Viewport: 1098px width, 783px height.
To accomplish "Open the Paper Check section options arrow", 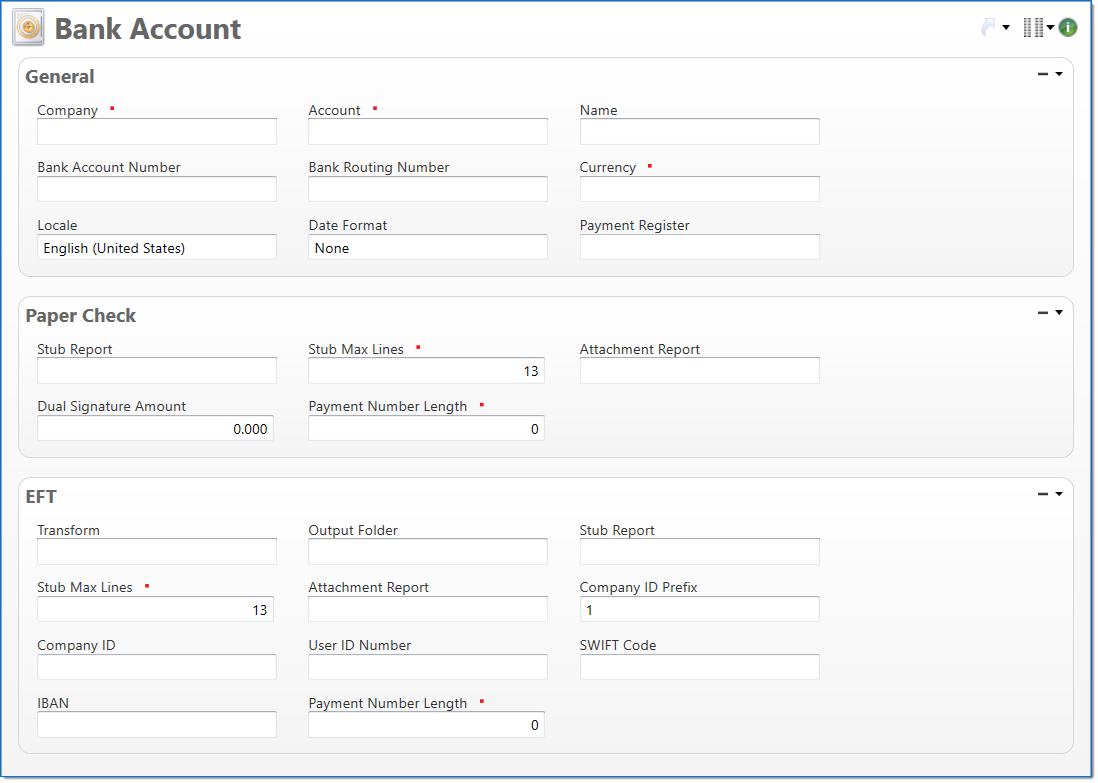I will tap(1059, 313).
